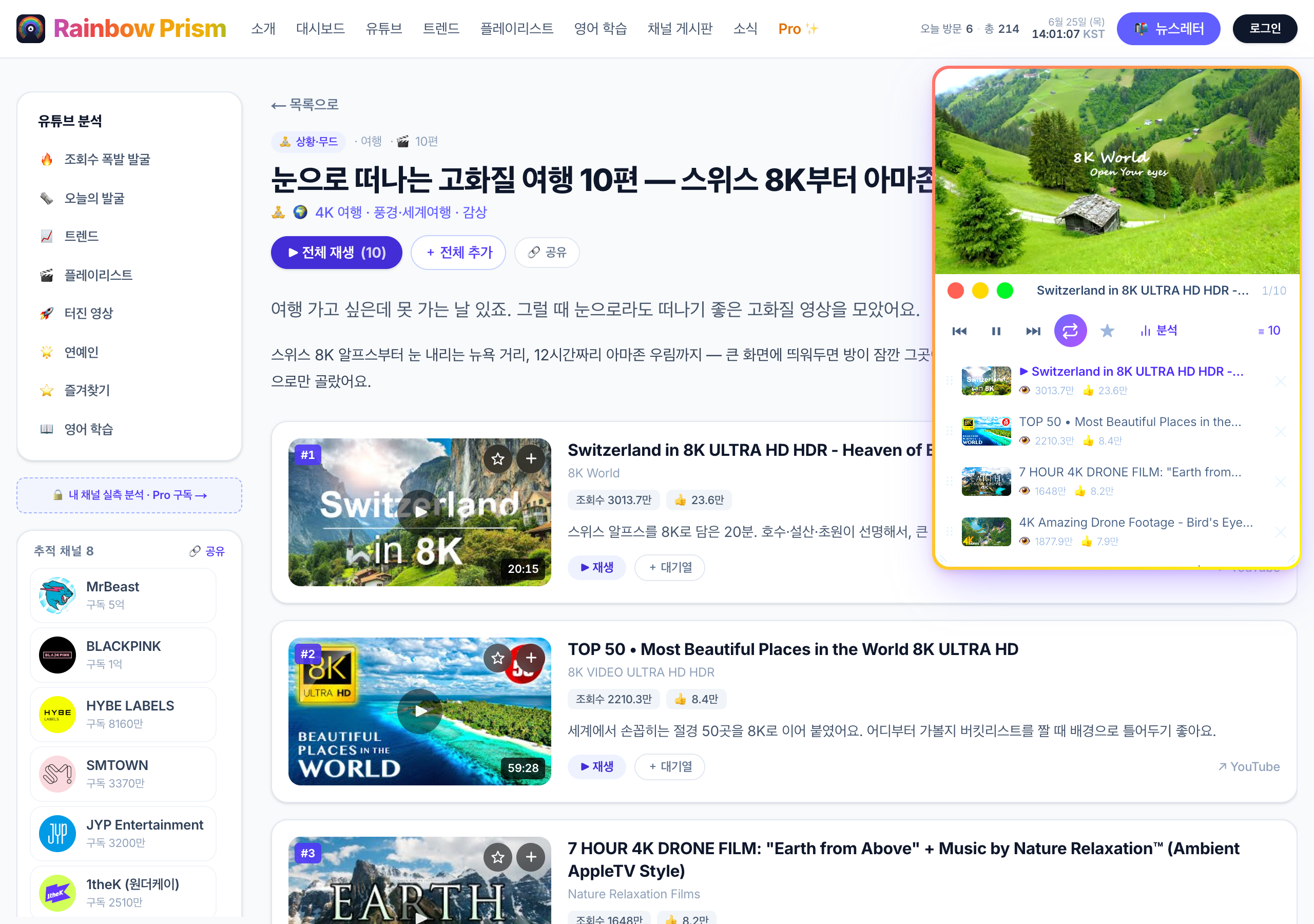Open the Pro tab with sparkle
This screenshot has height=924, width=1314.
pos(798,29)
